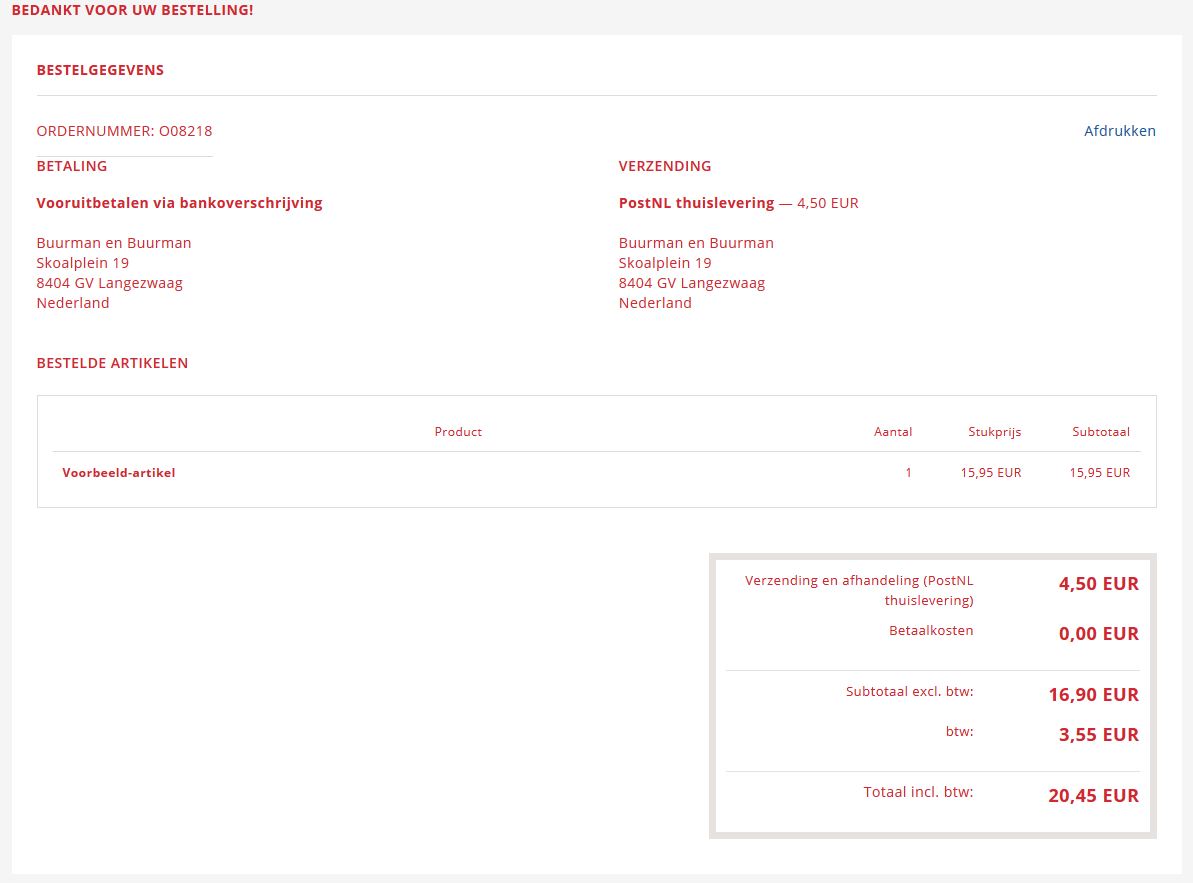Click the Afdrukken print link
Viewport: 1193px width, 883px height.
pyautogui.click(x=1119, y=131)
